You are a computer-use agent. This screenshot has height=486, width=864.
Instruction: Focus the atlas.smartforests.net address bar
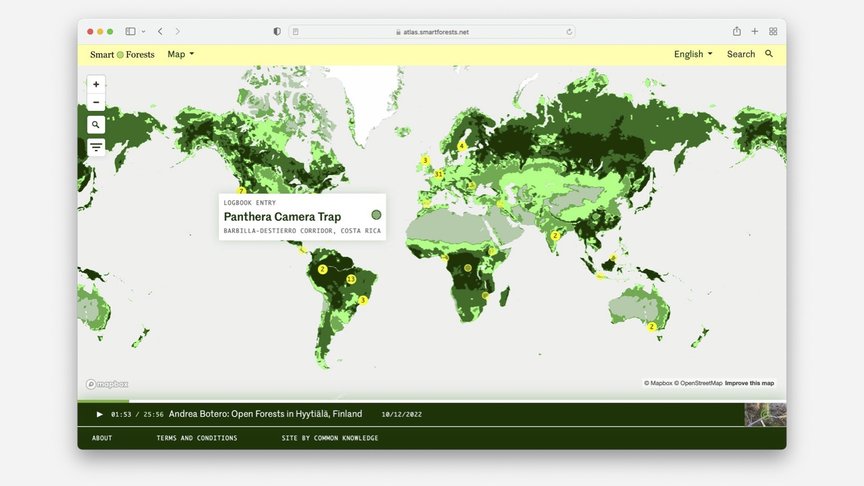point(432,32)
